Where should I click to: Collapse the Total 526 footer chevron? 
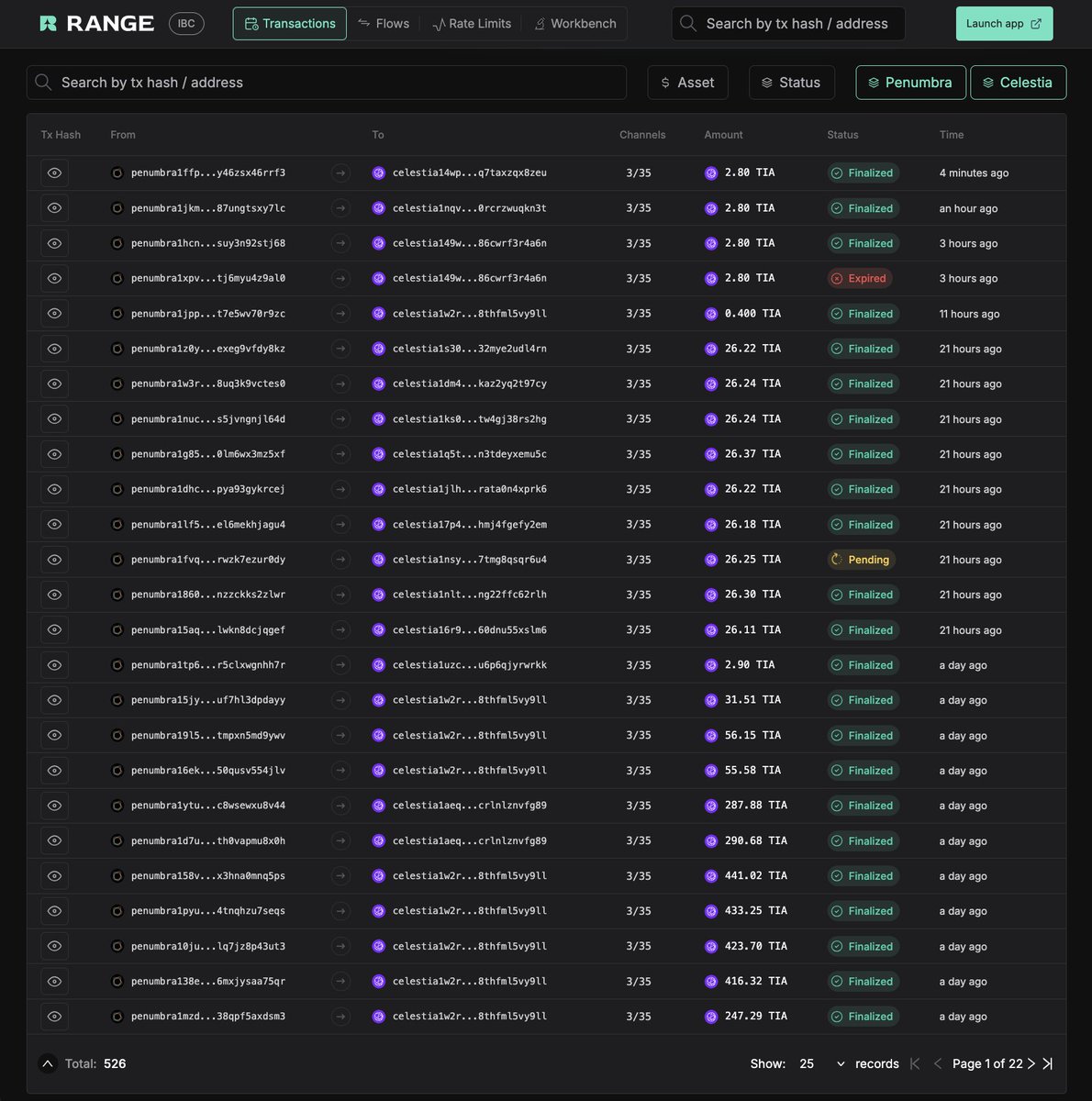click(x=47, y=1063)
